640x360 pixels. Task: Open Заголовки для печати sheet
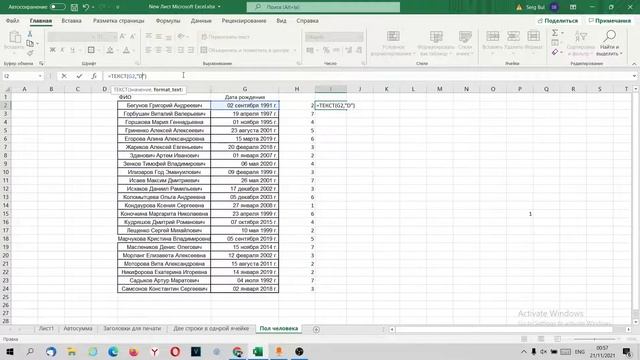tap(132, 329)
